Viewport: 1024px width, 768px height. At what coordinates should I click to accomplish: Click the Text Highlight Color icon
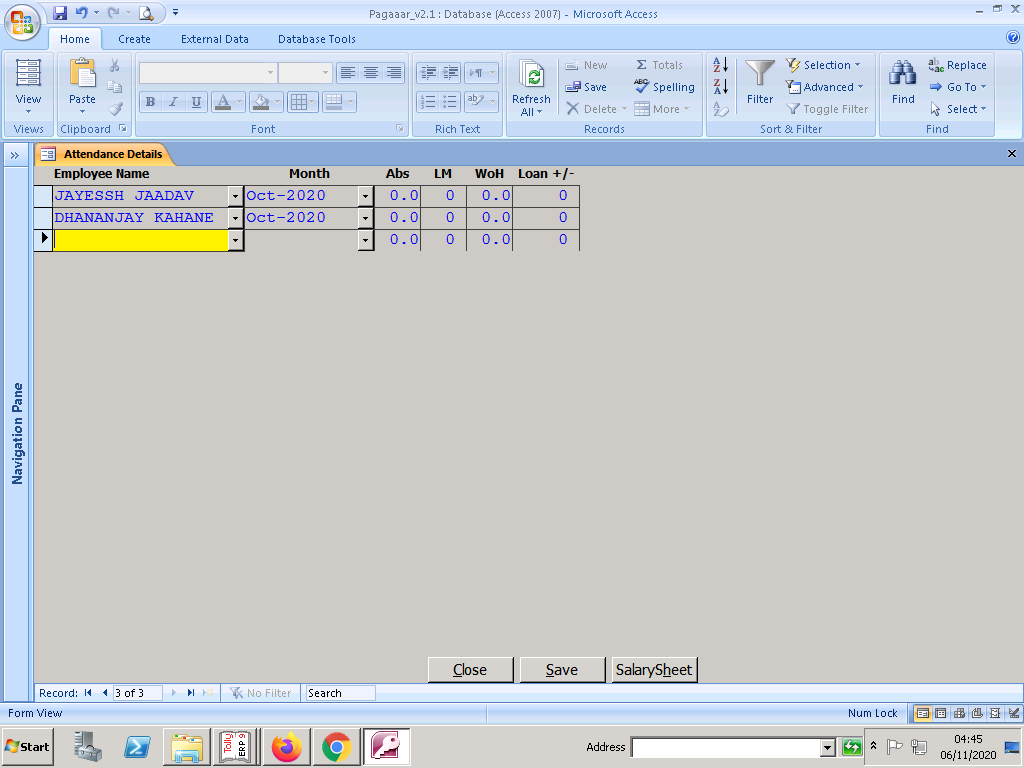[x=475, y=102]
